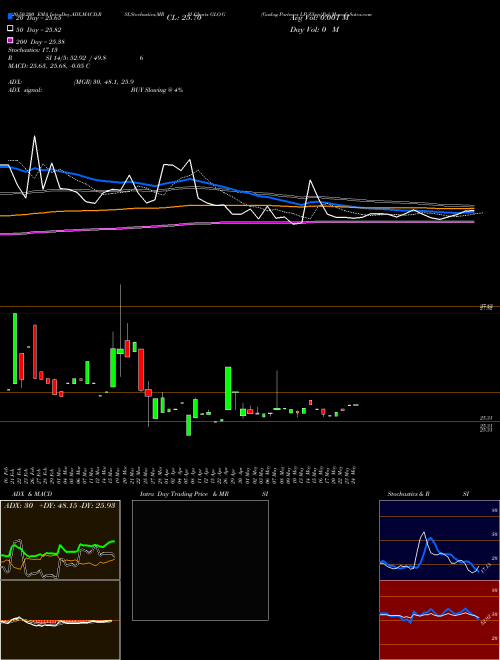Click the red RSI chart panel

pos(439,620)
